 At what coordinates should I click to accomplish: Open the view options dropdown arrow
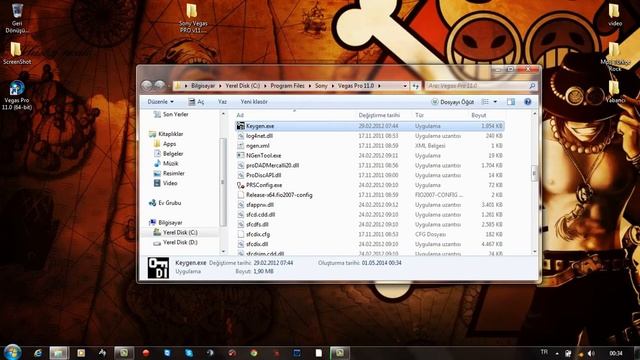(x=495, y=102)
